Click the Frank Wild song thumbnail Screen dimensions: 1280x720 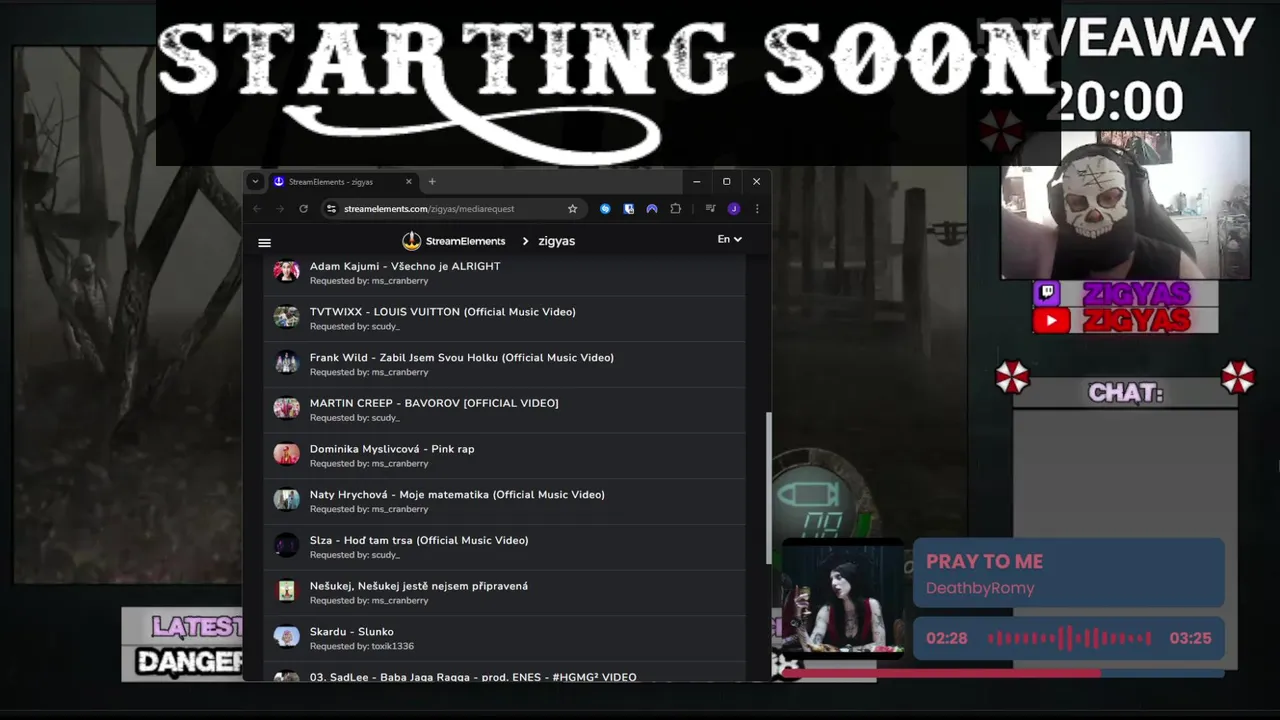287,363
